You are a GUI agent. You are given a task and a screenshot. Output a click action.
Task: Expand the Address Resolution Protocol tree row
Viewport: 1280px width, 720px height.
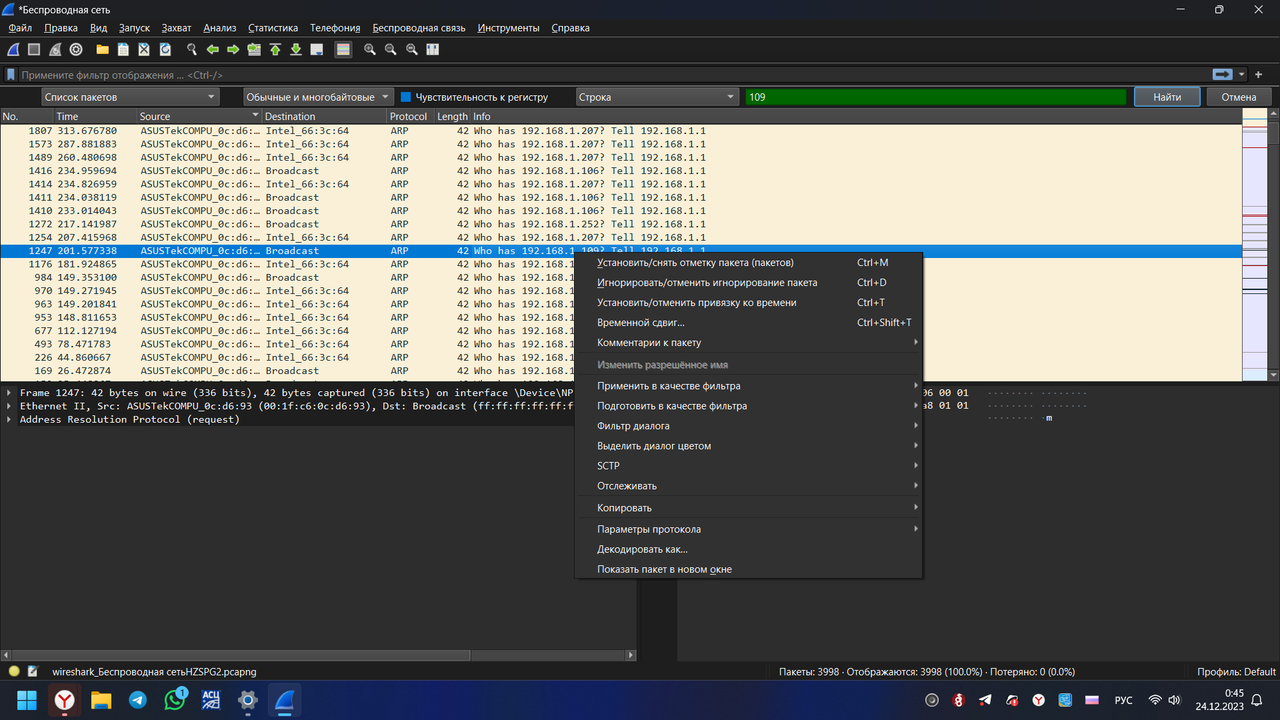(10, 419)
